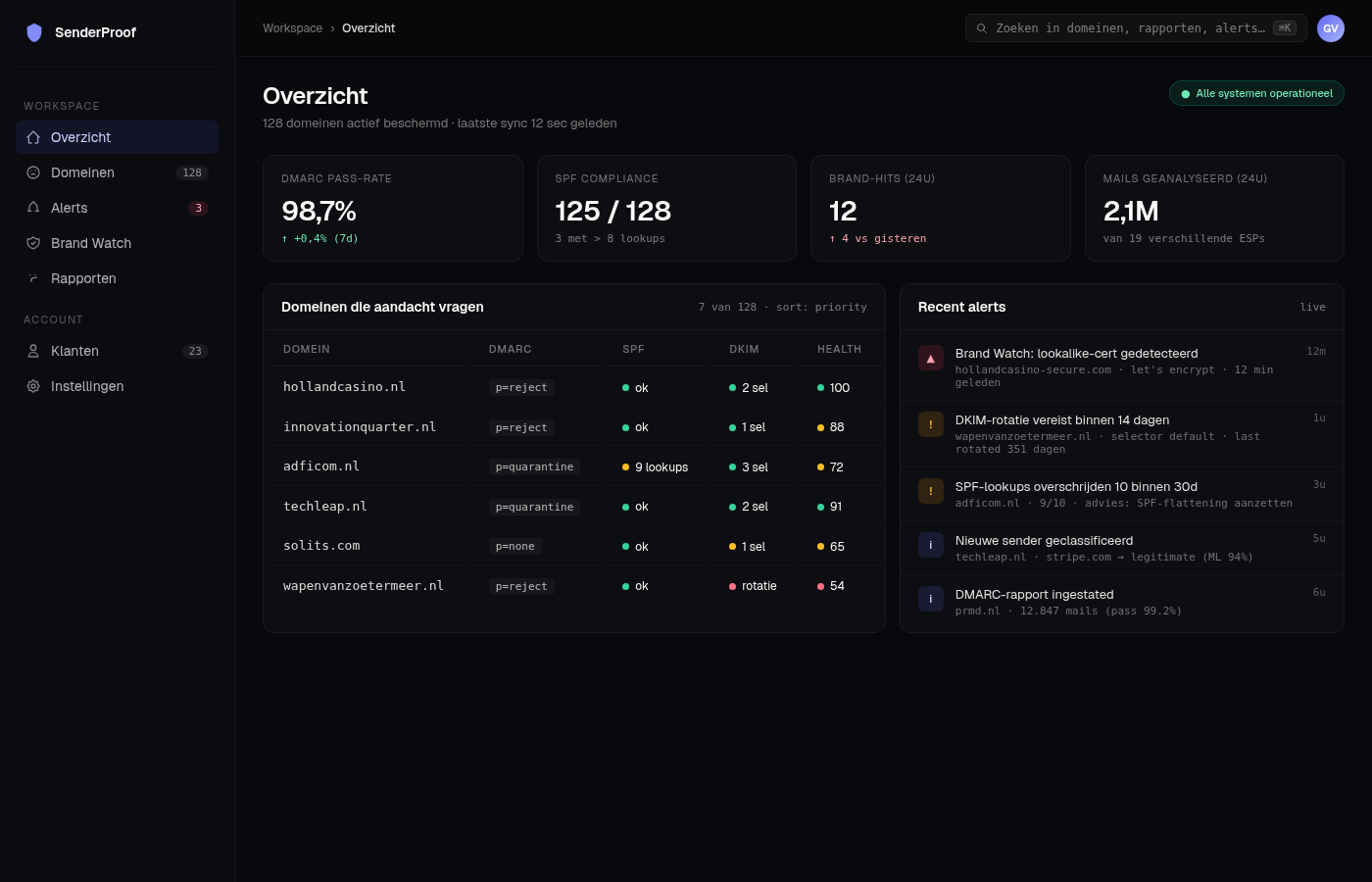Click health score 100 for hollandcasino.nl
The image size is (1372, 882).
[x=834, y=388]
